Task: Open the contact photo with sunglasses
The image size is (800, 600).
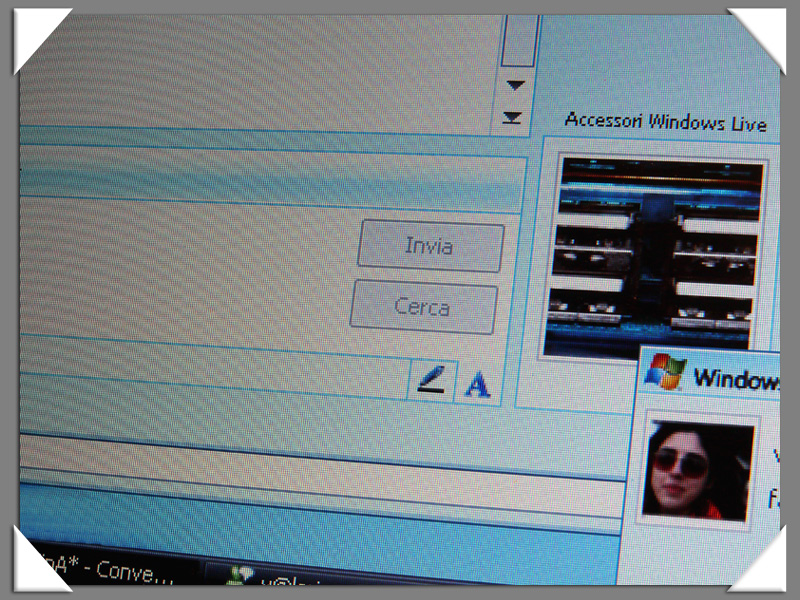Action: [697, 469]
